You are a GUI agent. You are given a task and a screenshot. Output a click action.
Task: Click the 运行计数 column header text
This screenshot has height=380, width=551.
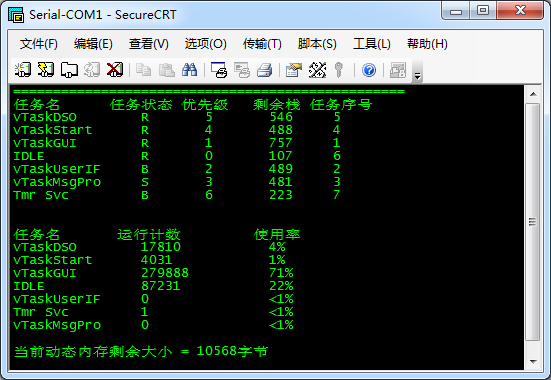click(x=149, y=234)
